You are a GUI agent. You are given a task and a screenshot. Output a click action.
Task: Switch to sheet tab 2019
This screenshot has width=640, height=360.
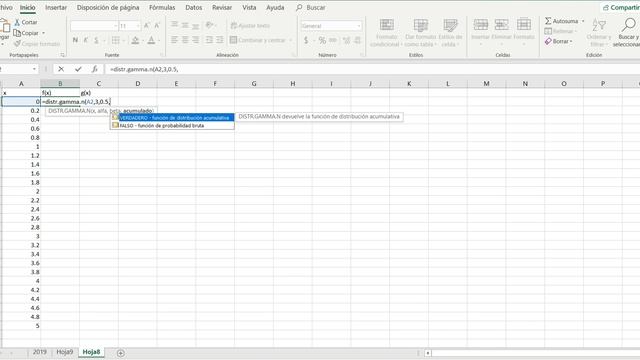tap(40, 352)
